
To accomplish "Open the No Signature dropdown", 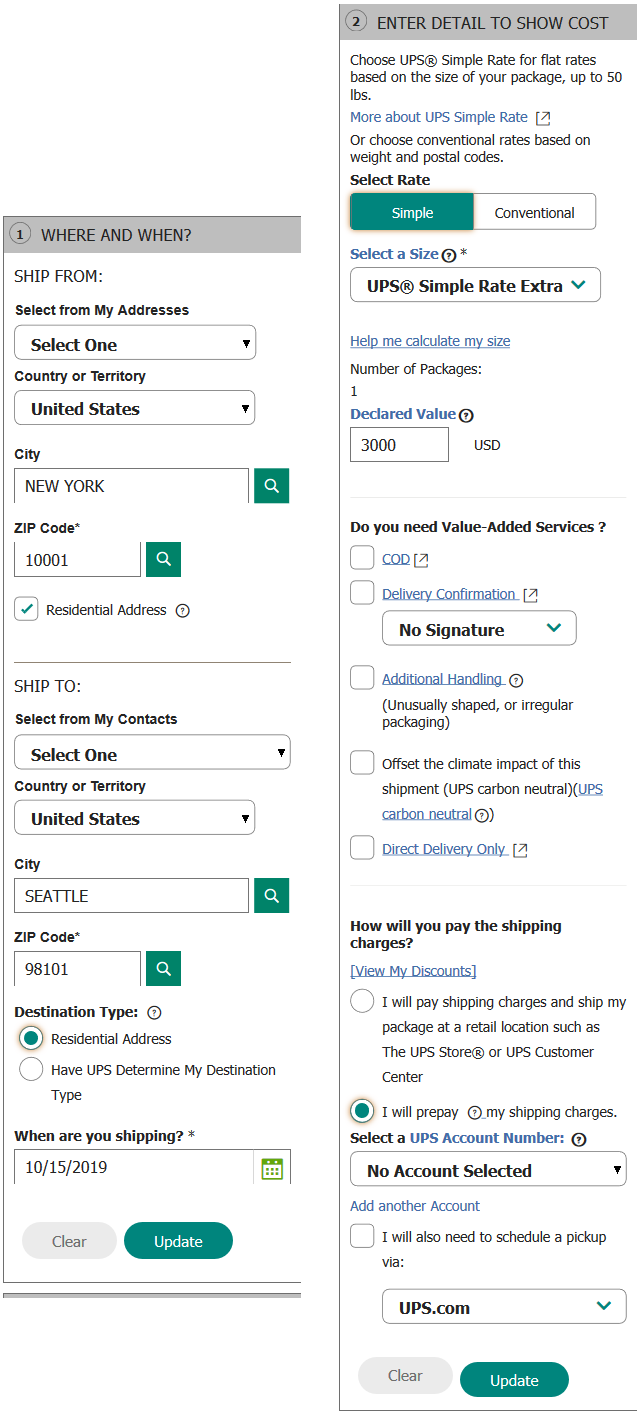I will (478, 628).
